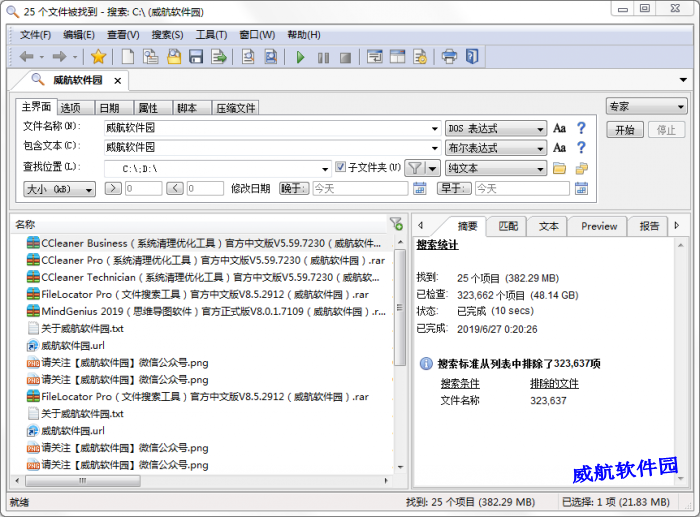Viewport: 700px width, 517px height.
Task: Open the expert interface mode dropdown
Action: pos(646,106)
